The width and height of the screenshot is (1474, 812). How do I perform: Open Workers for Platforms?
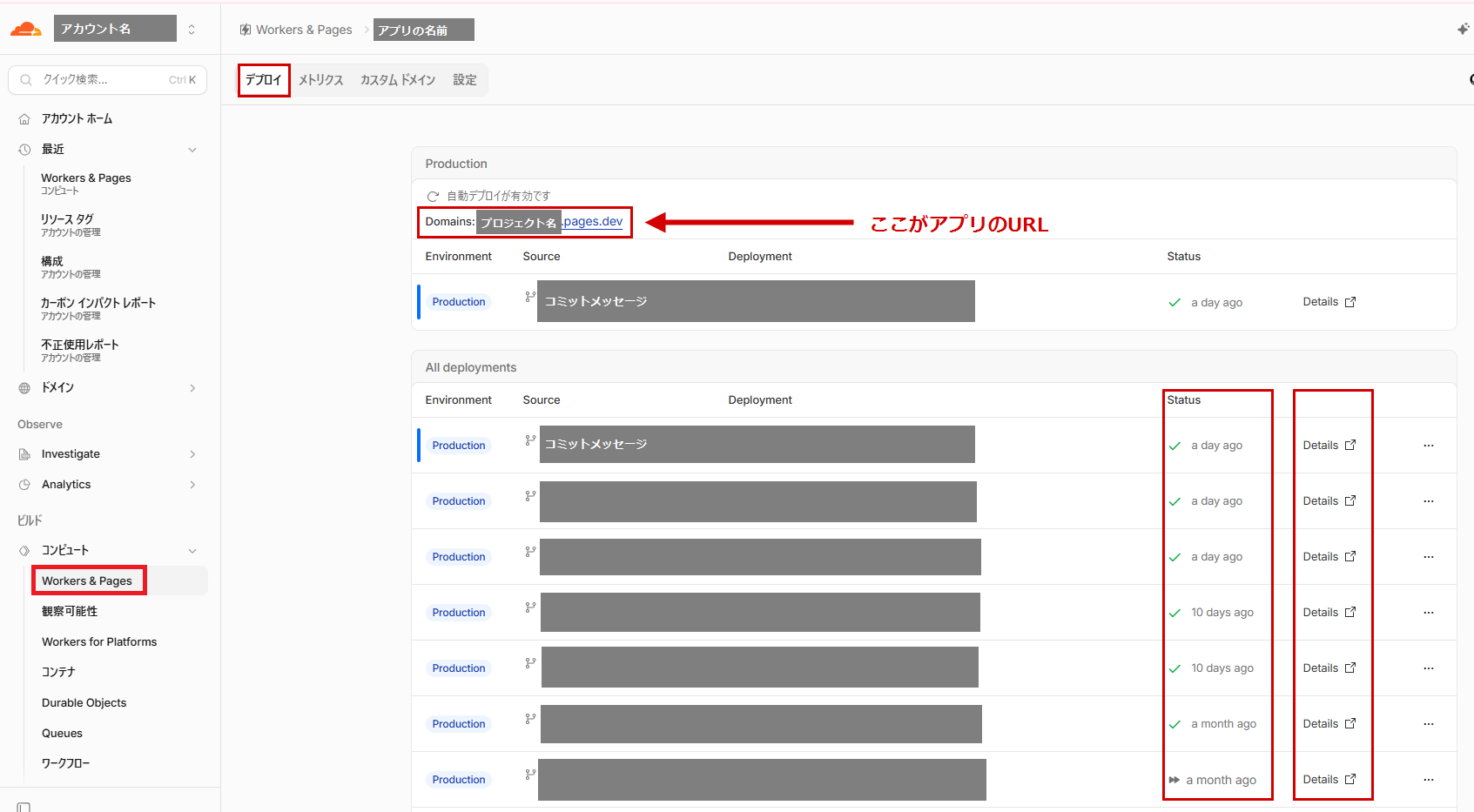[x=99, y=641]
